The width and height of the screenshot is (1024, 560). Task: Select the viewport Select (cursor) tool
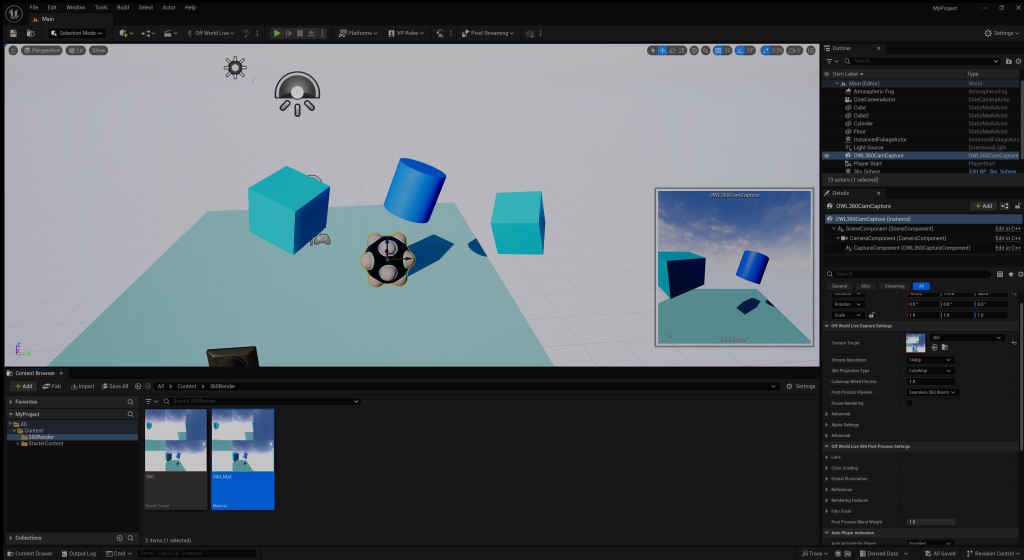click(652, 50)
